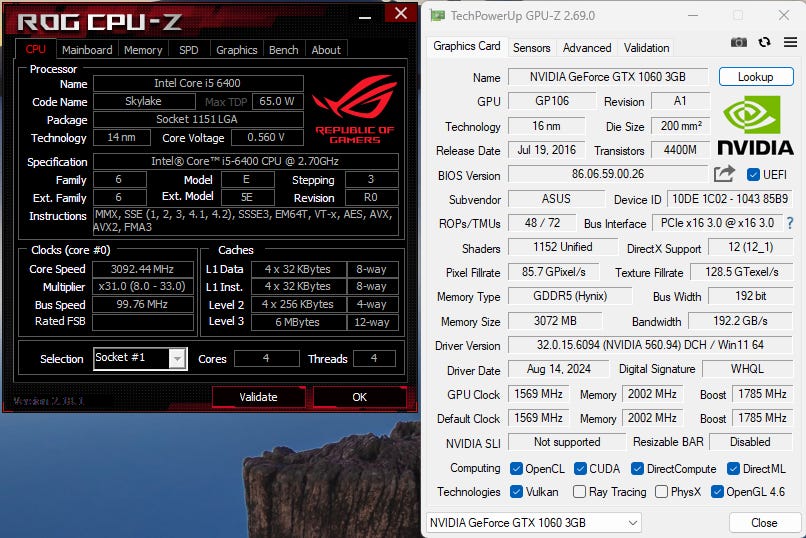Viewport: 806px width, 538px height.
Task: Toggle the UEFI checkbox
Action: (753, 175)
